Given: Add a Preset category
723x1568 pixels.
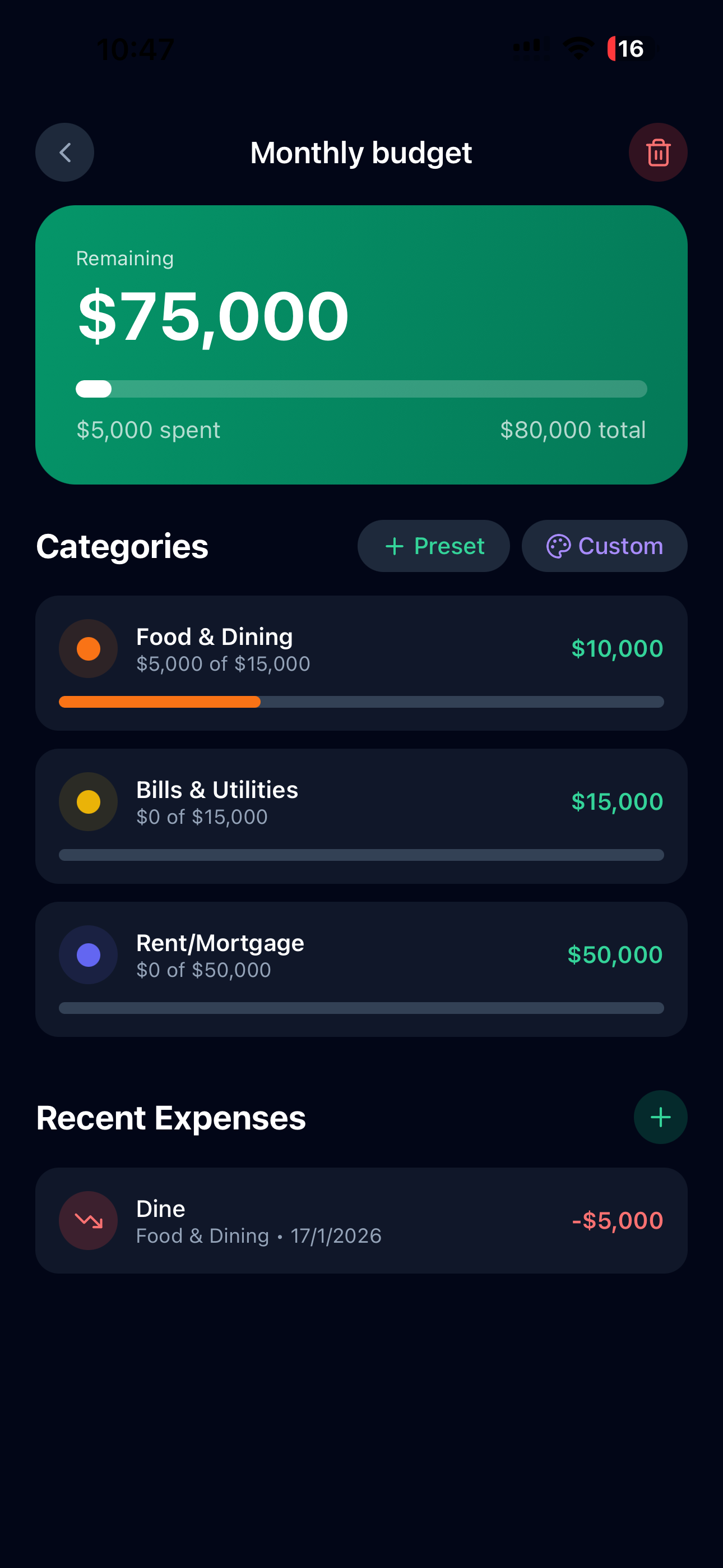Looking at the screenshot, I should tap(433, 546).
